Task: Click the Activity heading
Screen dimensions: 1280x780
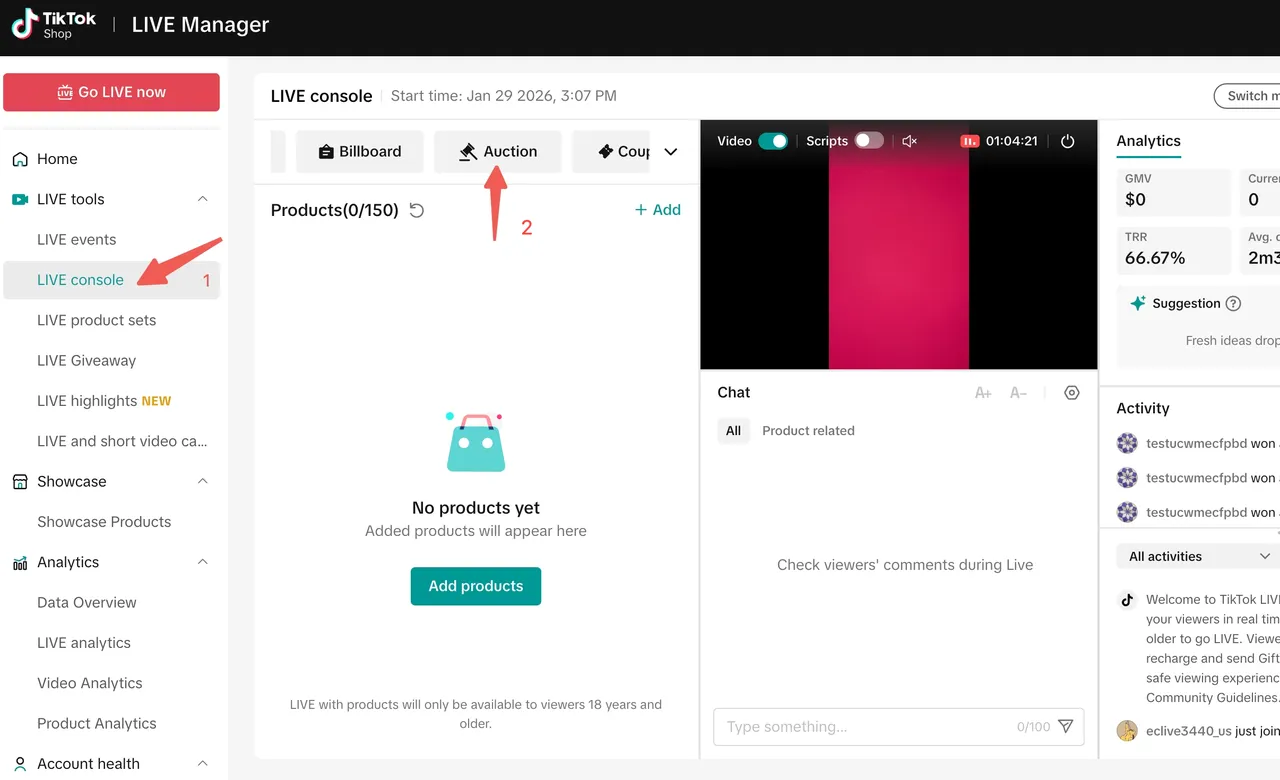Action: (1143, 408)
